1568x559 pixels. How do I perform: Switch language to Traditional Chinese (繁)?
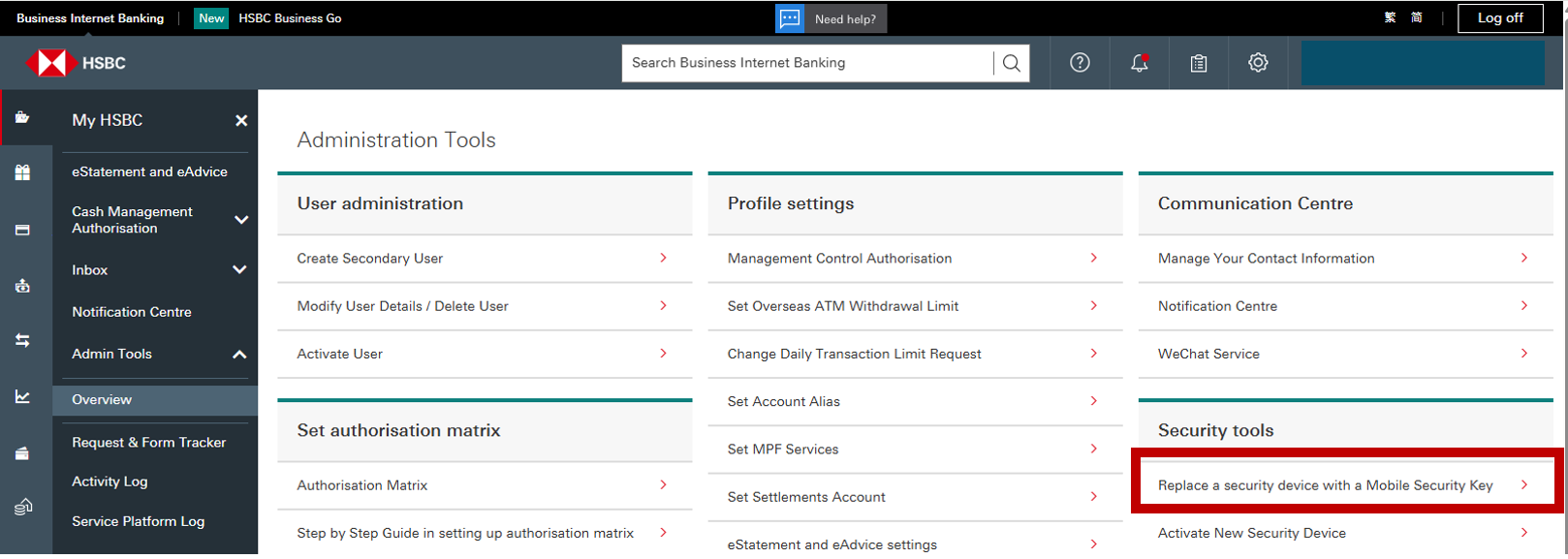[1390, 17]
